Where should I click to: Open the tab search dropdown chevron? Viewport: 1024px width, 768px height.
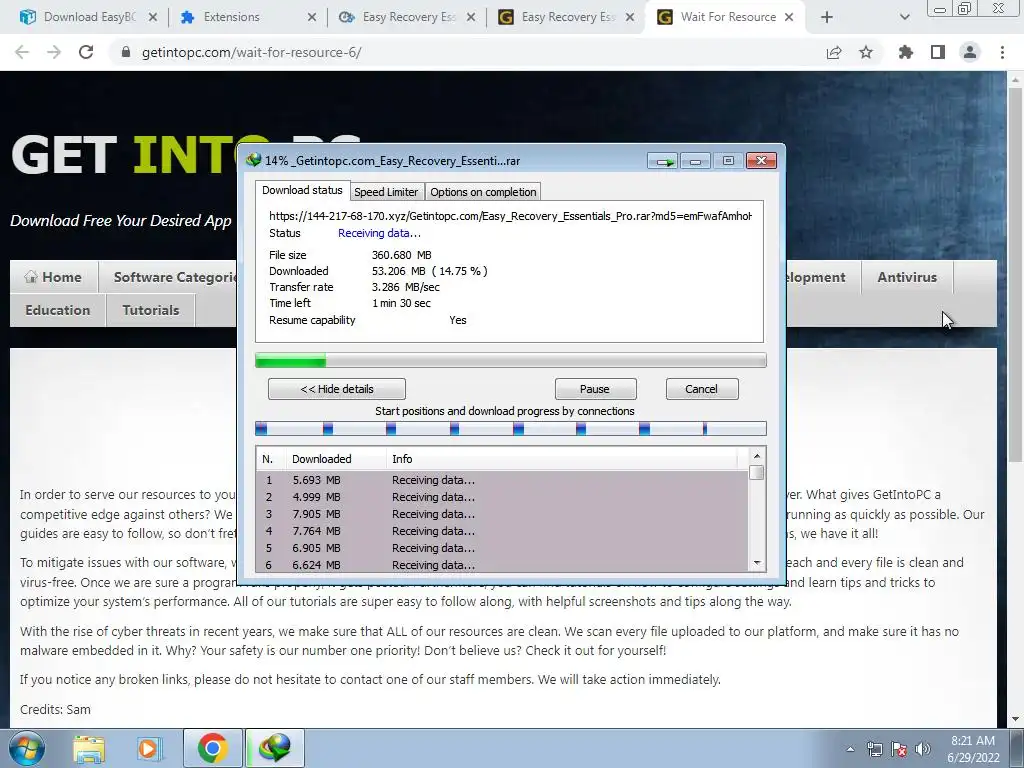coord(904,17)
